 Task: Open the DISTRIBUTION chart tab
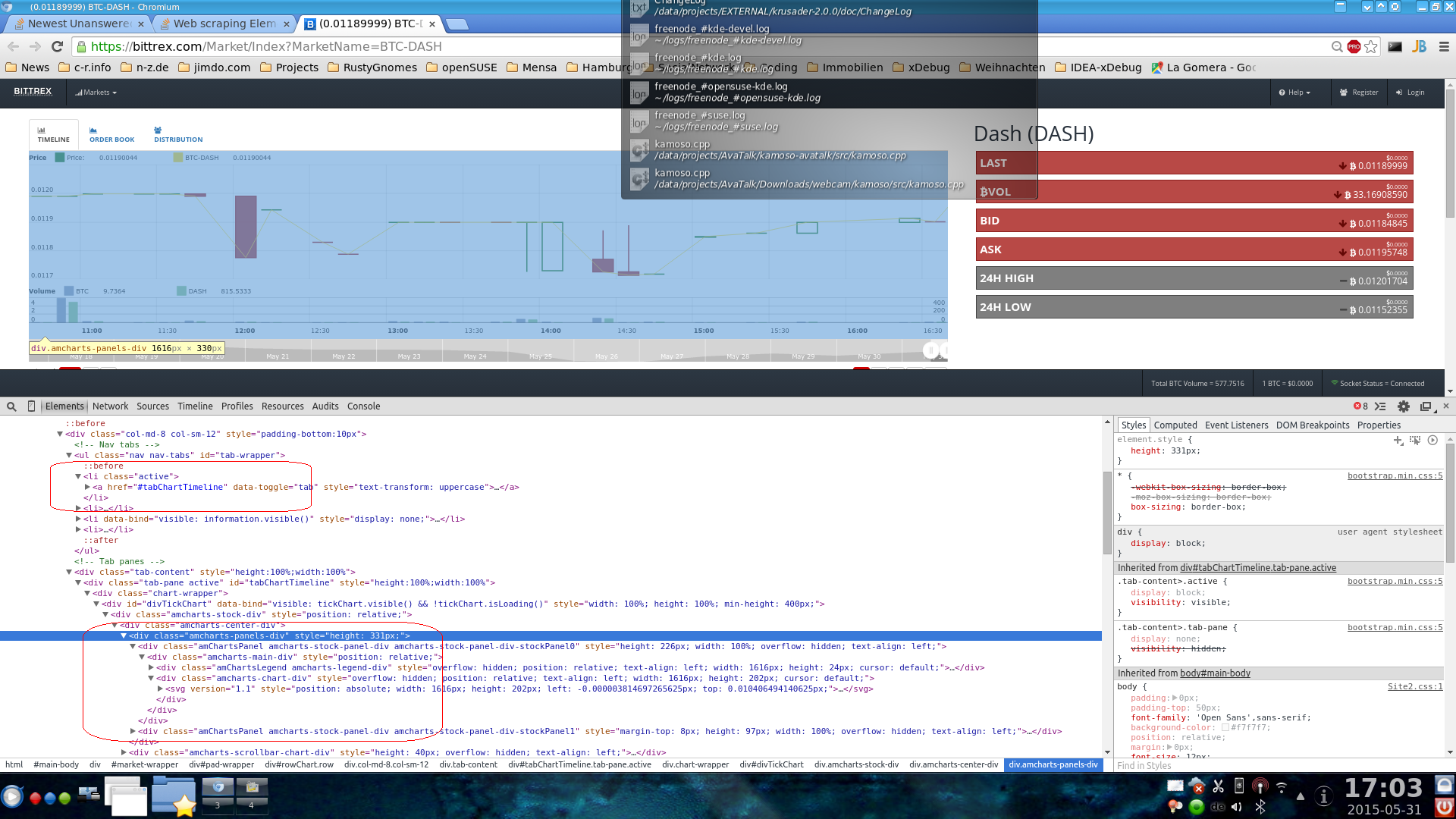point(178,135)
